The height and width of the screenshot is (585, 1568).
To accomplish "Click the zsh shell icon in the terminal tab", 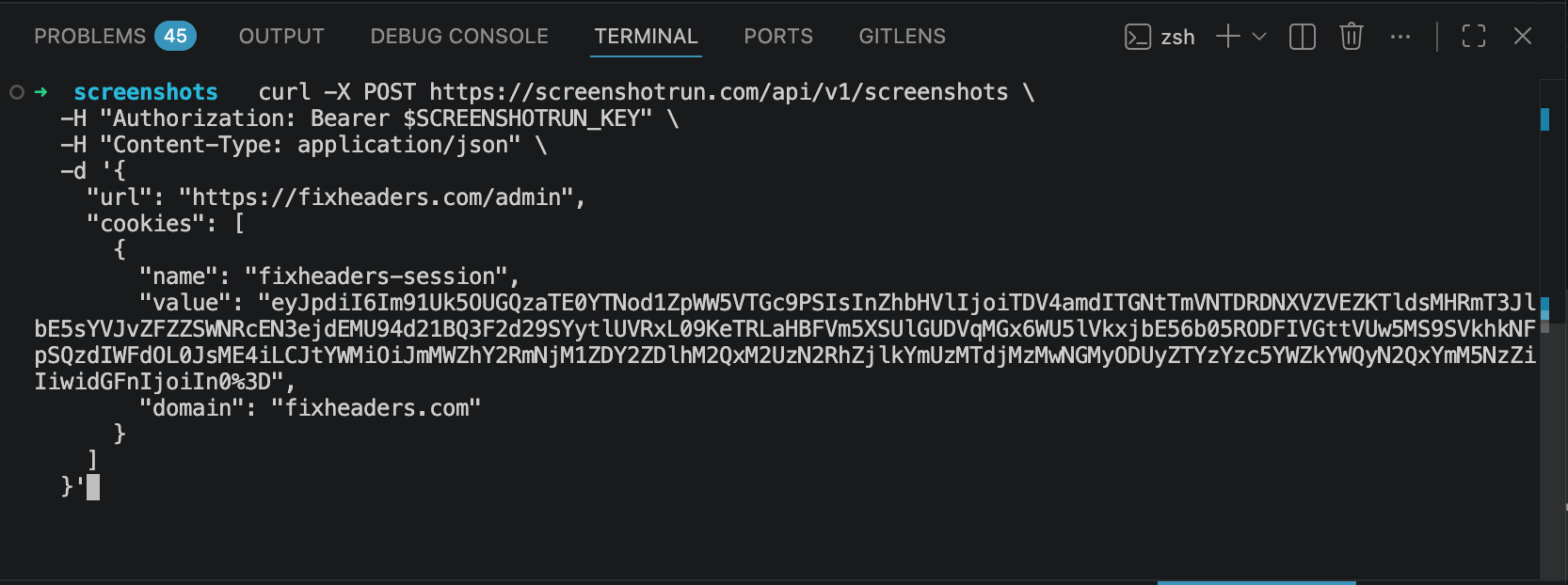I will tap(1138, 36).
